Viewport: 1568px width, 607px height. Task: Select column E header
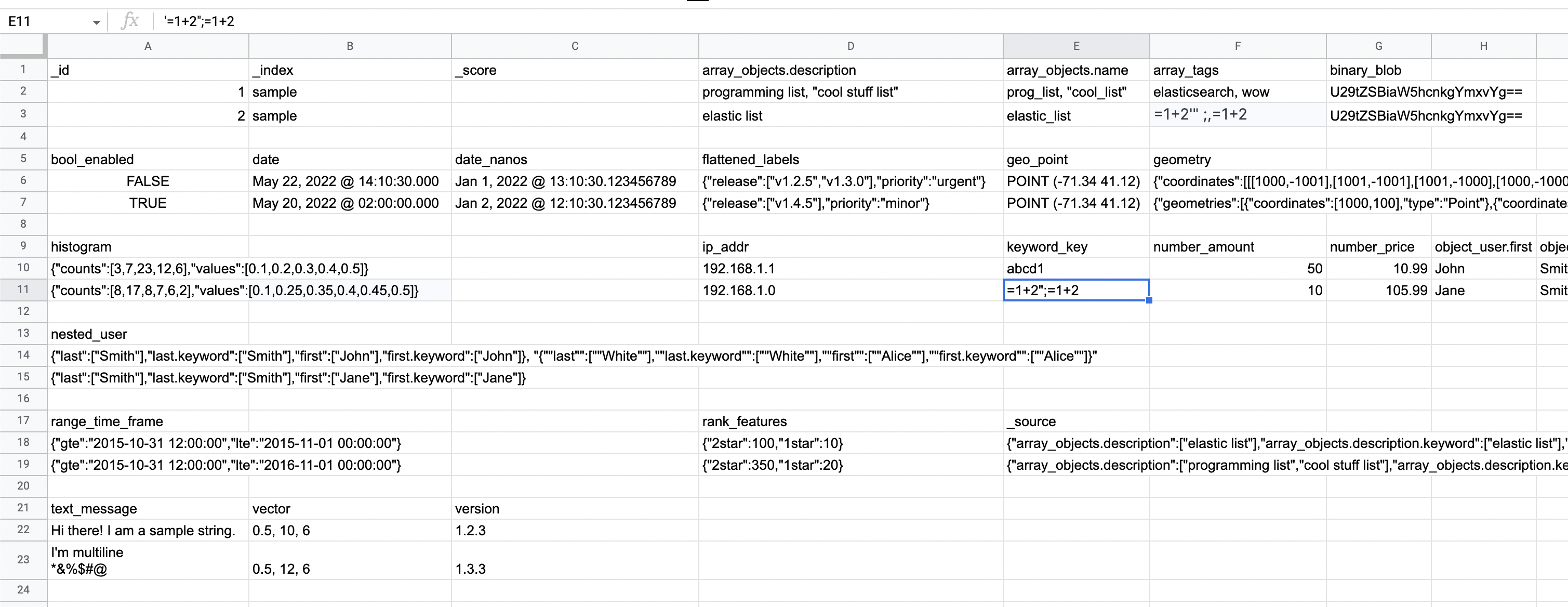pyautogui.click(x=1076, y=46)
